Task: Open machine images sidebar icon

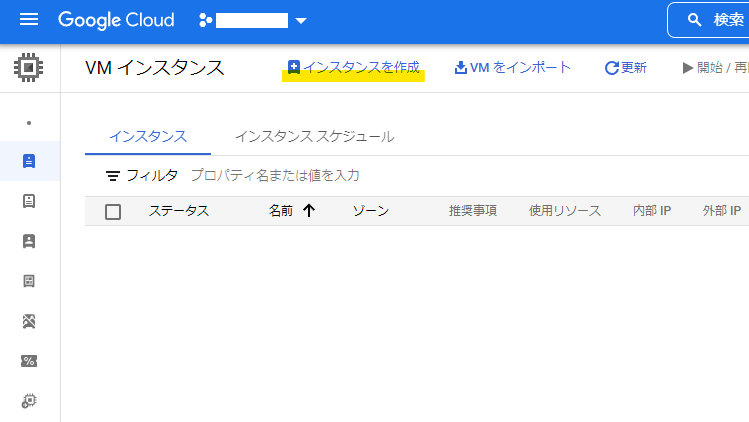Action: (29, 321)
